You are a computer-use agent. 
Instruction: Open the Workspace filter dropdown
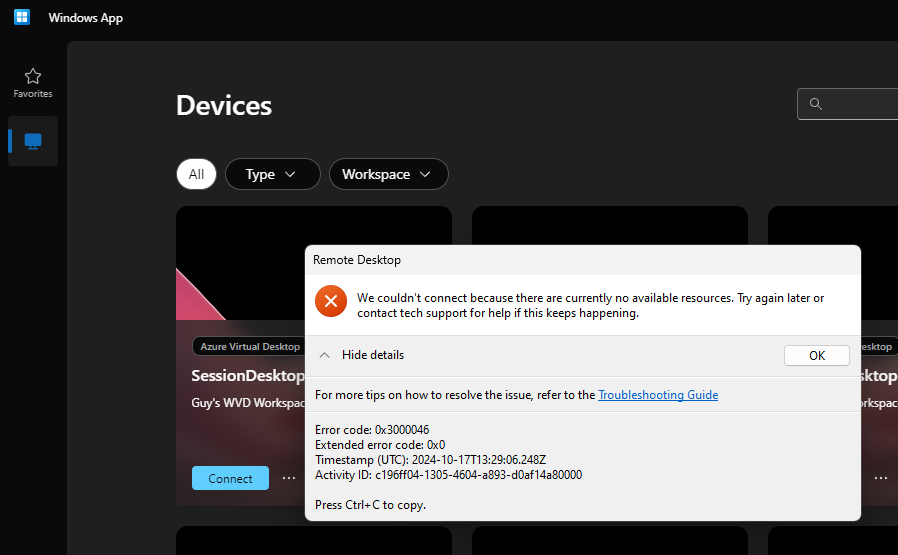[x=388, y=174]
